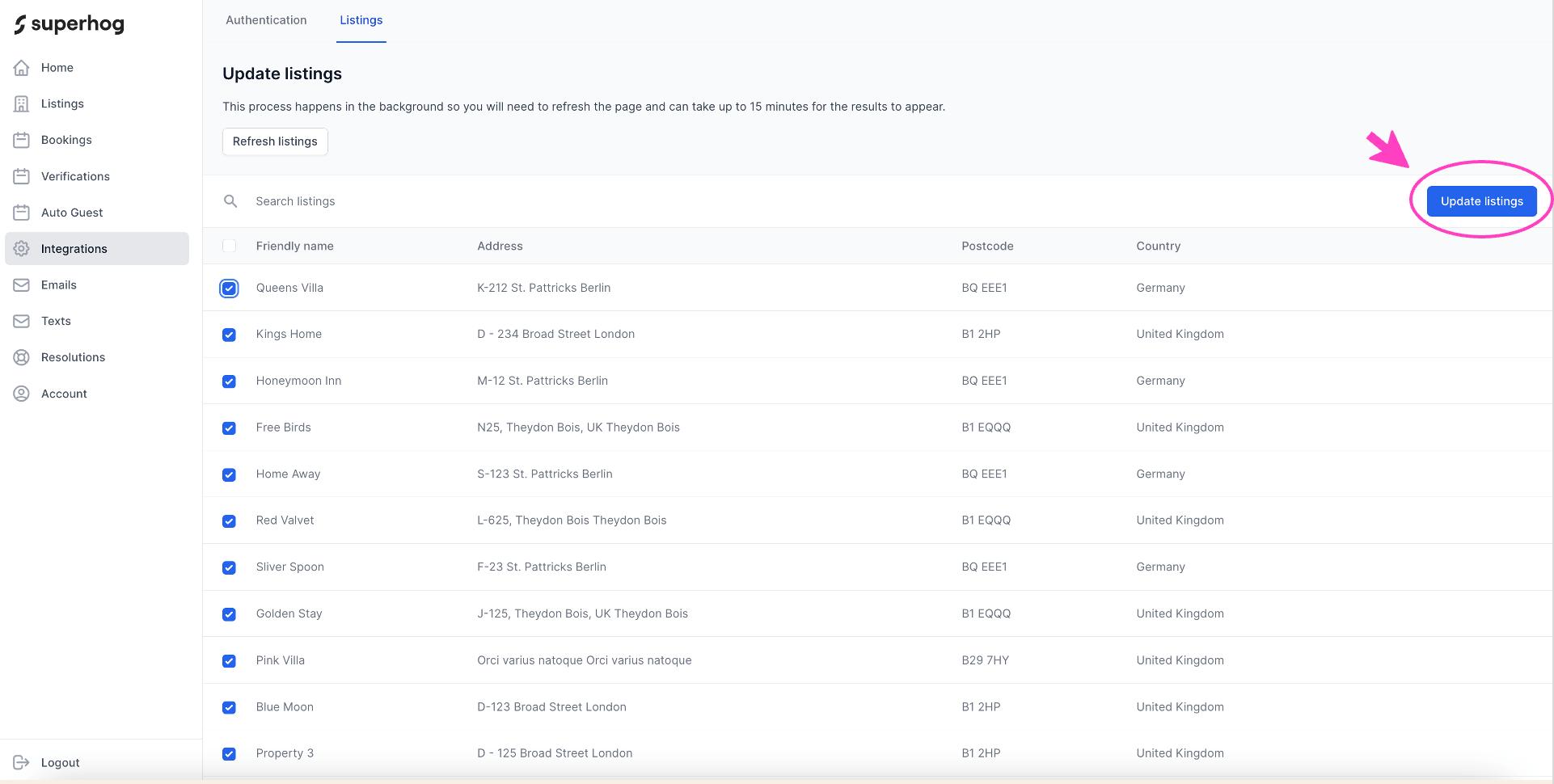Click the Account user icon

pyautogui.click(x=22, y=394)
